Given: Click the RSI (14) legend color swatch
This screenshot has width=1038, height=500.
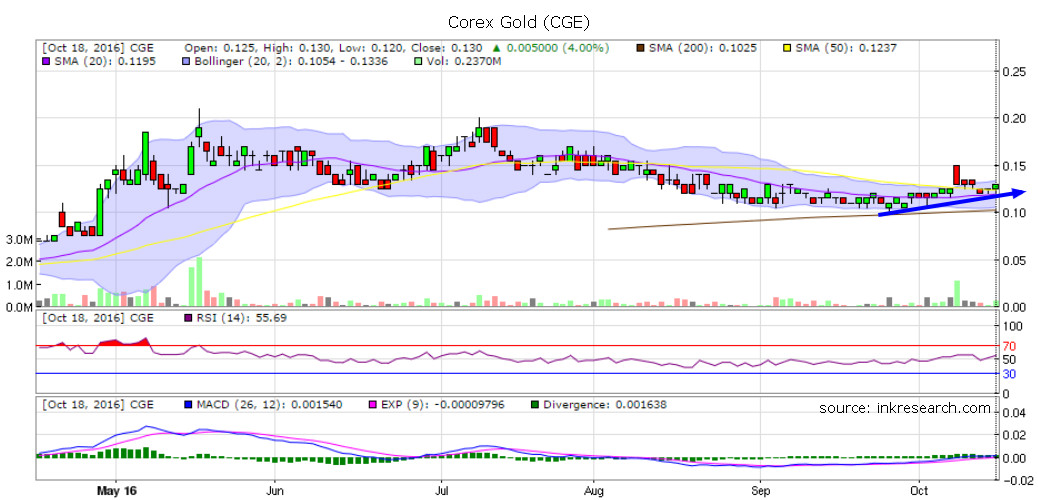Looking at the screenshot, I should pos(186,318).
